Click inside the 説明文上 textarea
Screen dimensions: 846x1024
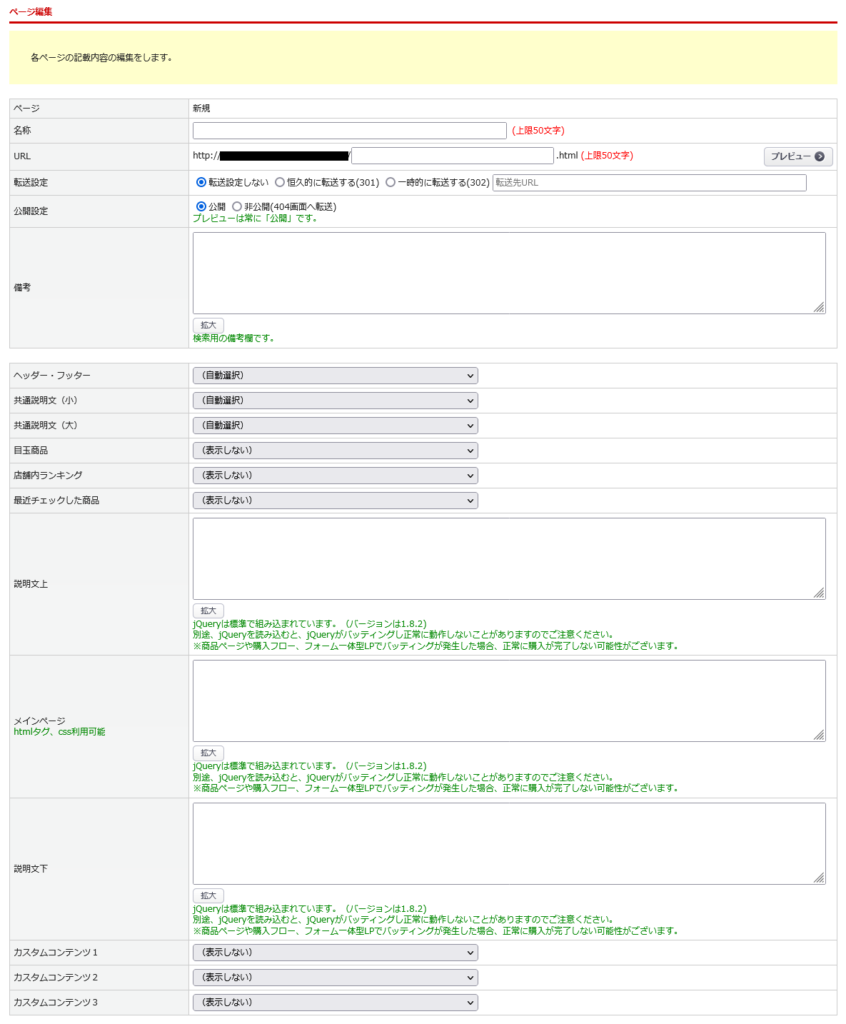click(509, 558)
